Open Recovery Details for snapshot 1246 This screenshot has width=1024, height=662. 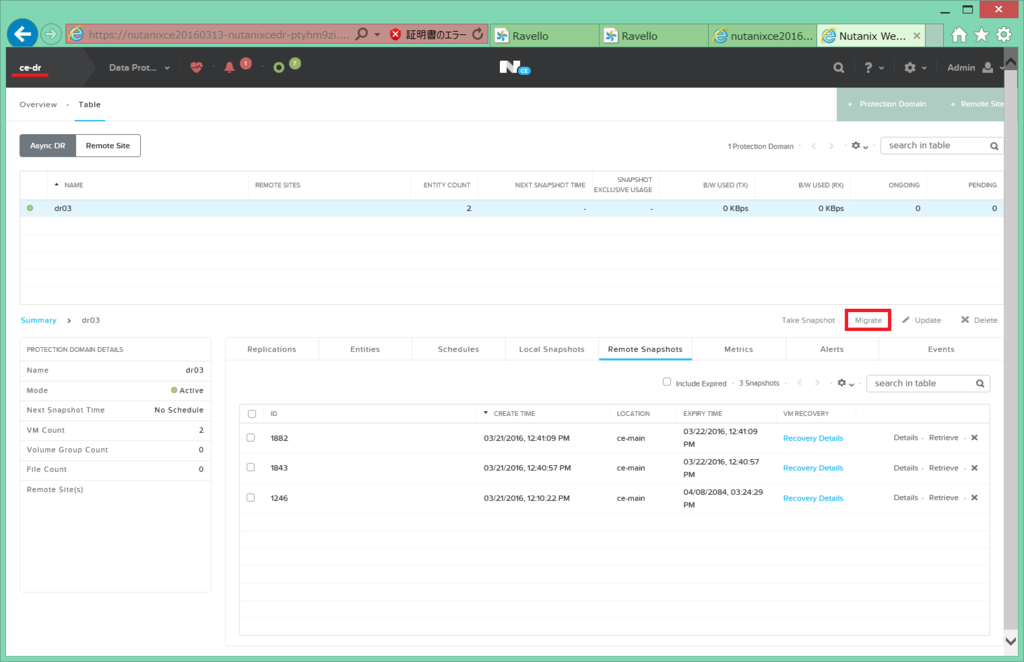[813, 498]
